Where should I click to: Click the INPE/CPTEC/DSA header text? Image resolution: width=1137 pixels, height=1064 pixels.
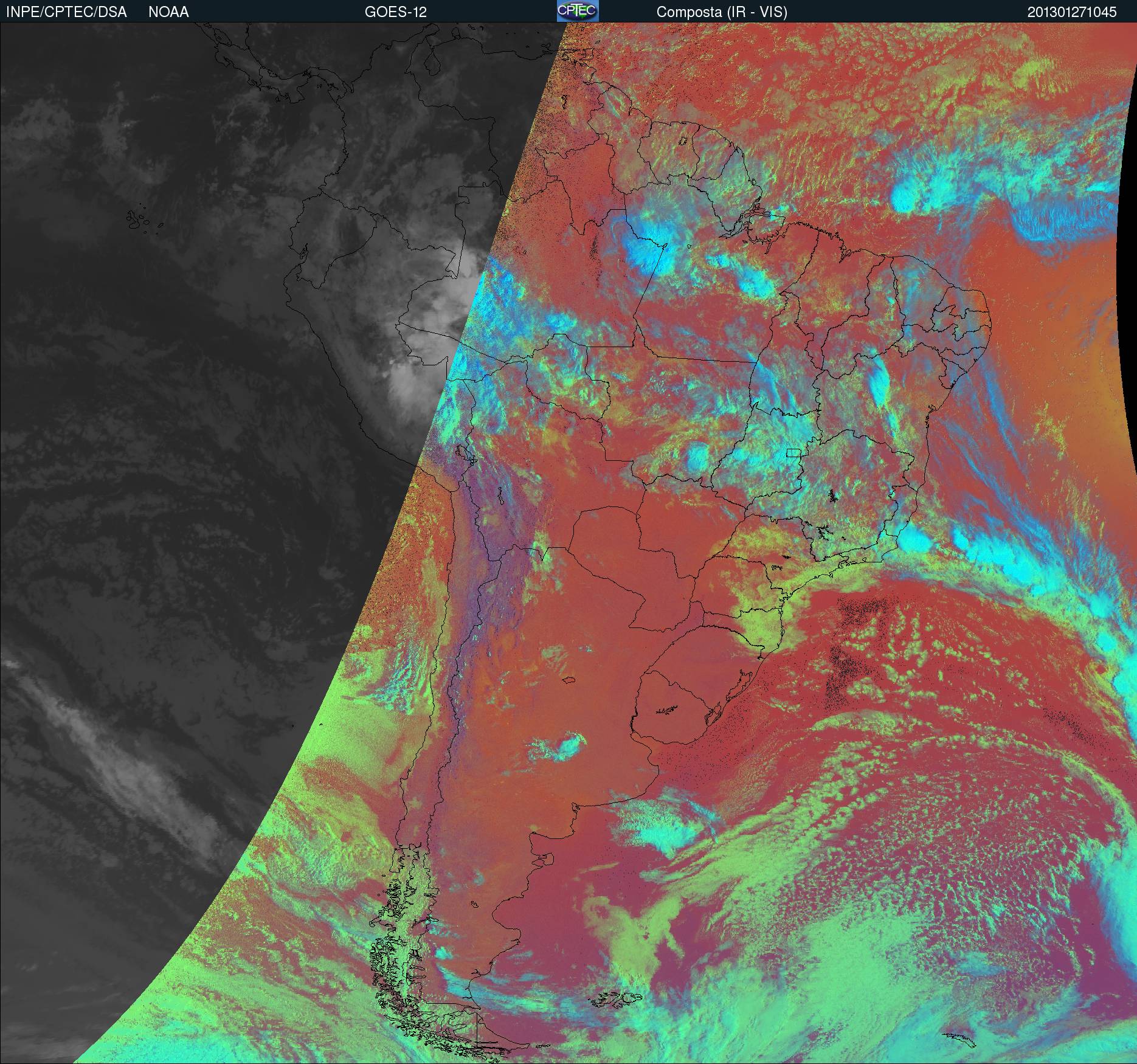[66, 12]
